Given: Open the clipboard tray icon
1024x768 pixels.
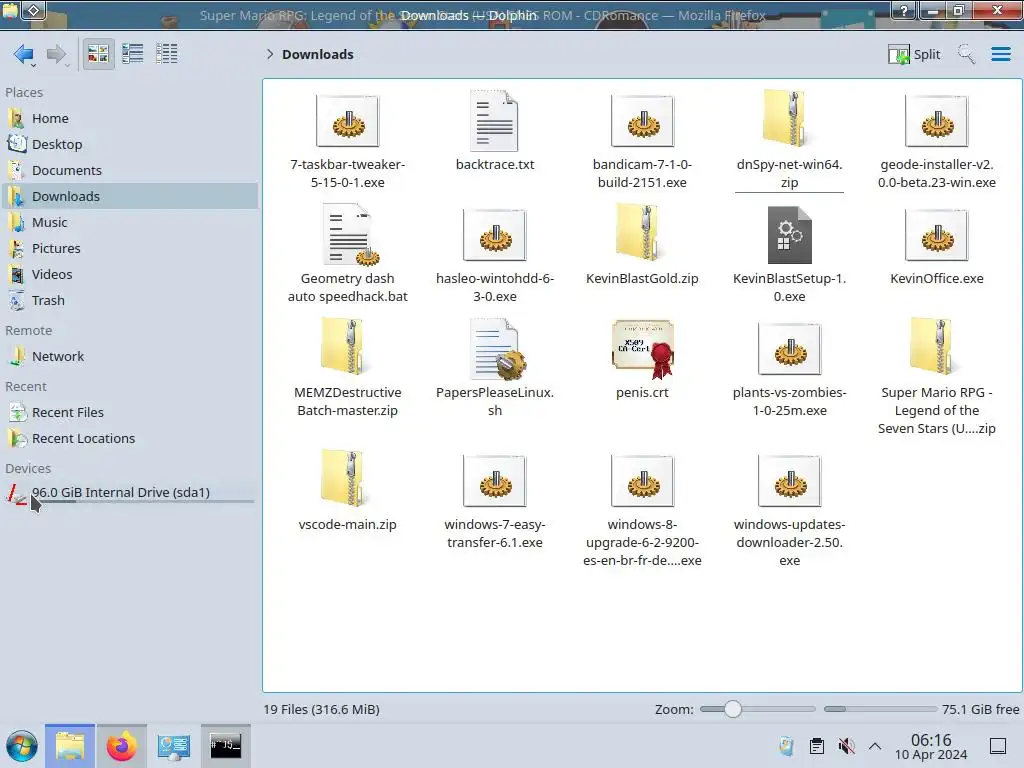Looking at the screenshot, I should (816, 746).
